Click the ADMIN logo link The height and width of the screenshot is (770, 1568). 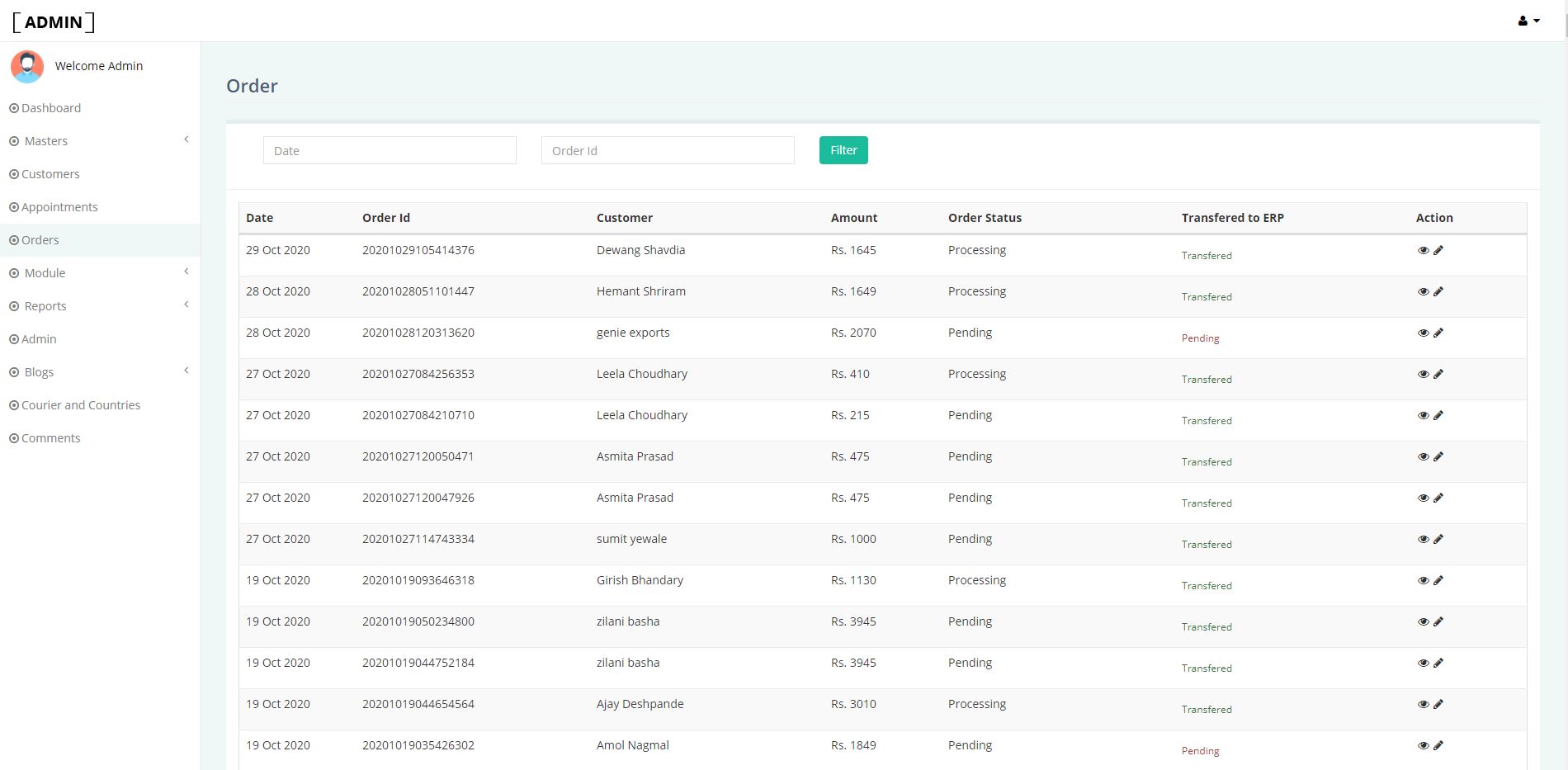pyautogui.click(x=54, y=22)
